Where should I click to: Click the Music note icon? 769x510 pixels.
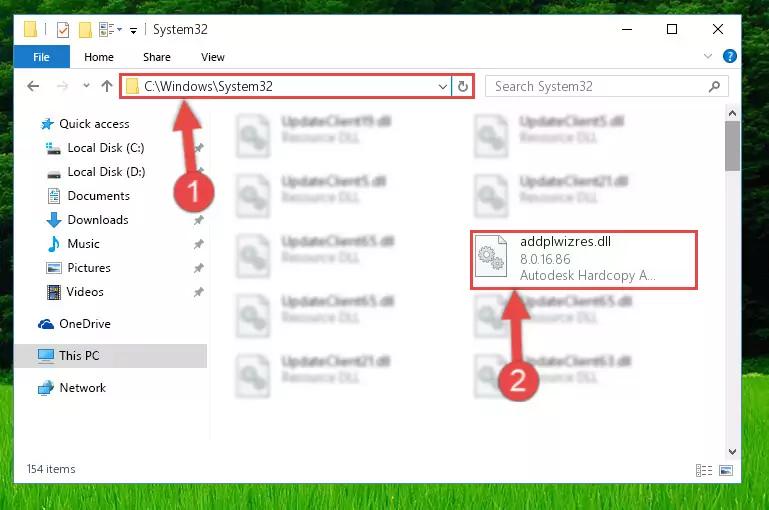coord(53,244)
